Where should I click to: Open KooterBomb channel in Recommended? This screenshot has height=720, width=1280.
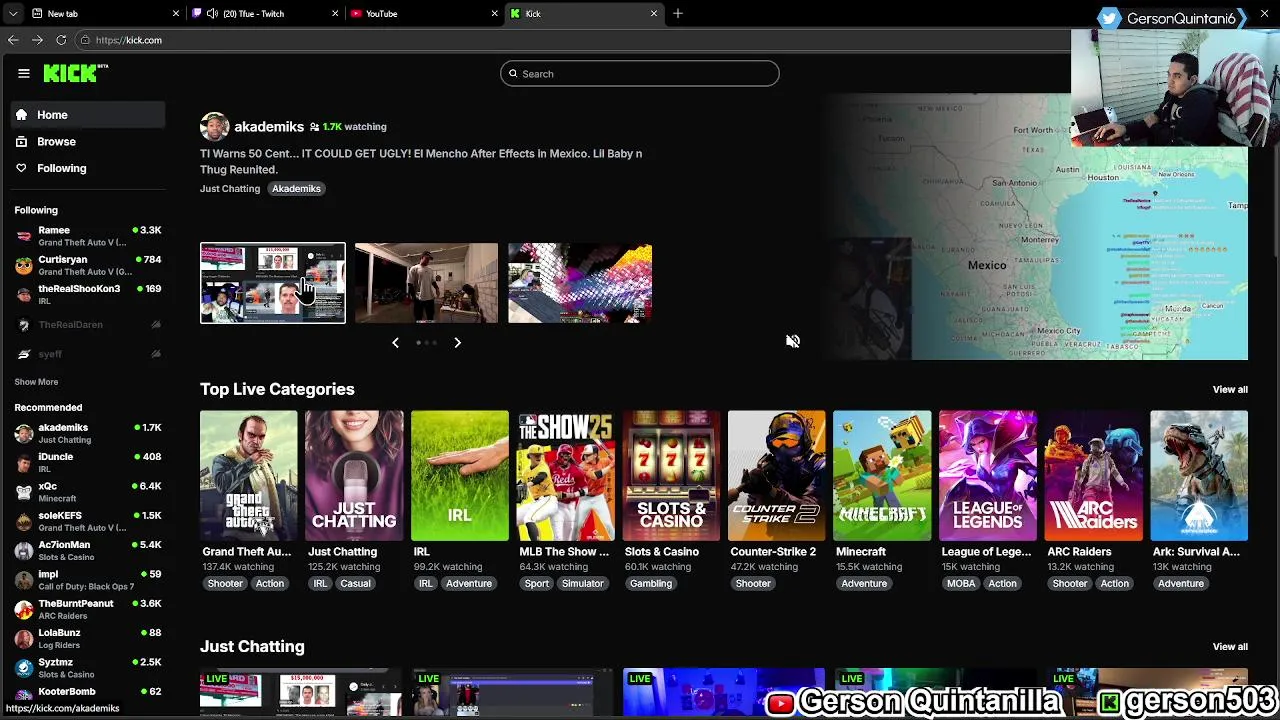(89, 692)
